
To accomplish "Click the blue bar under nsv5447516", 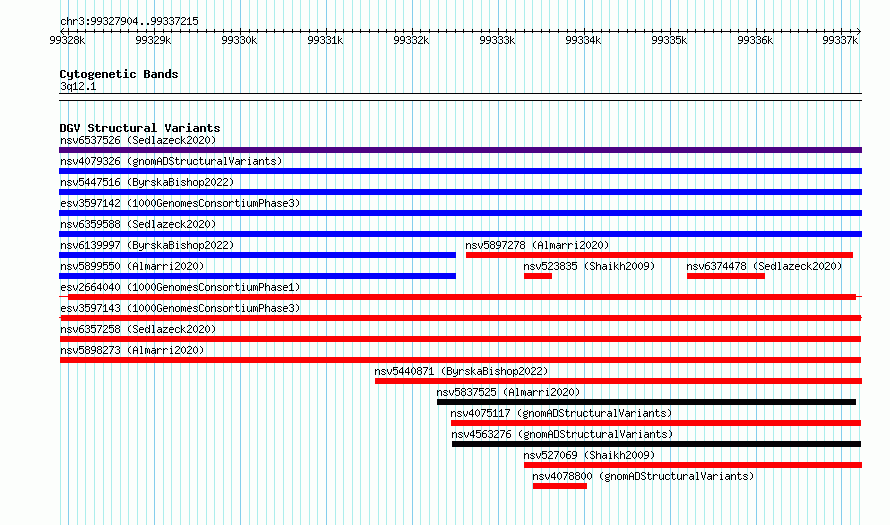I will point(460,192).
